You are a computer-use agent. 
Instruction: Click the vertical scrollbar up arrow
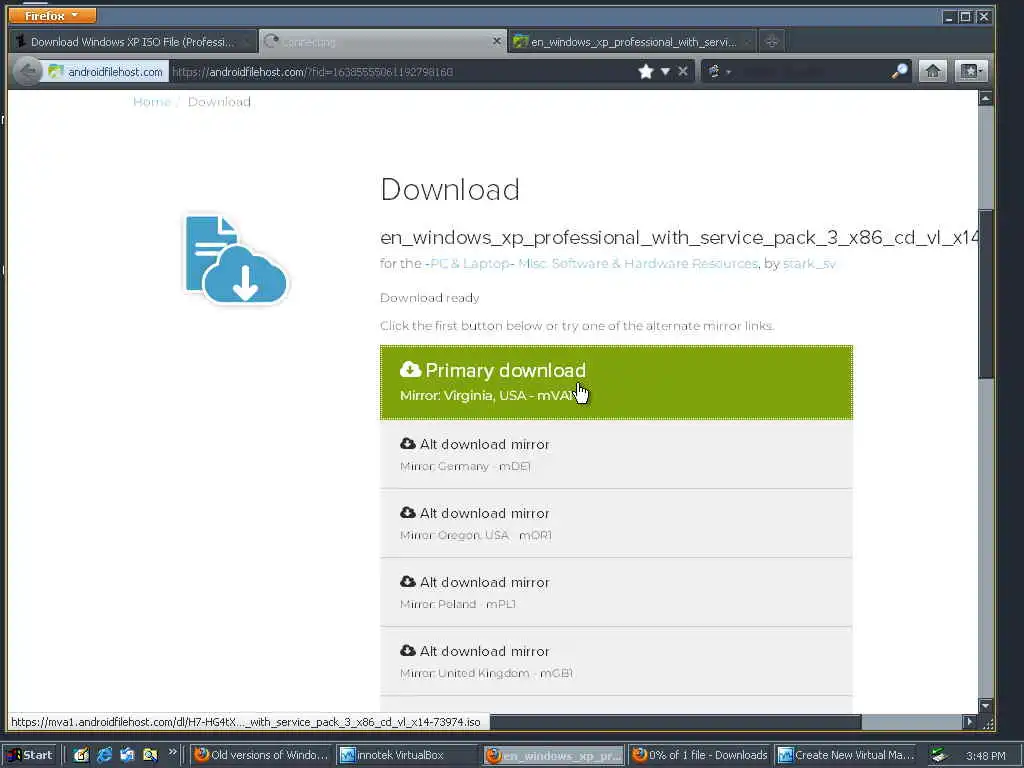(x=985, y=99)
